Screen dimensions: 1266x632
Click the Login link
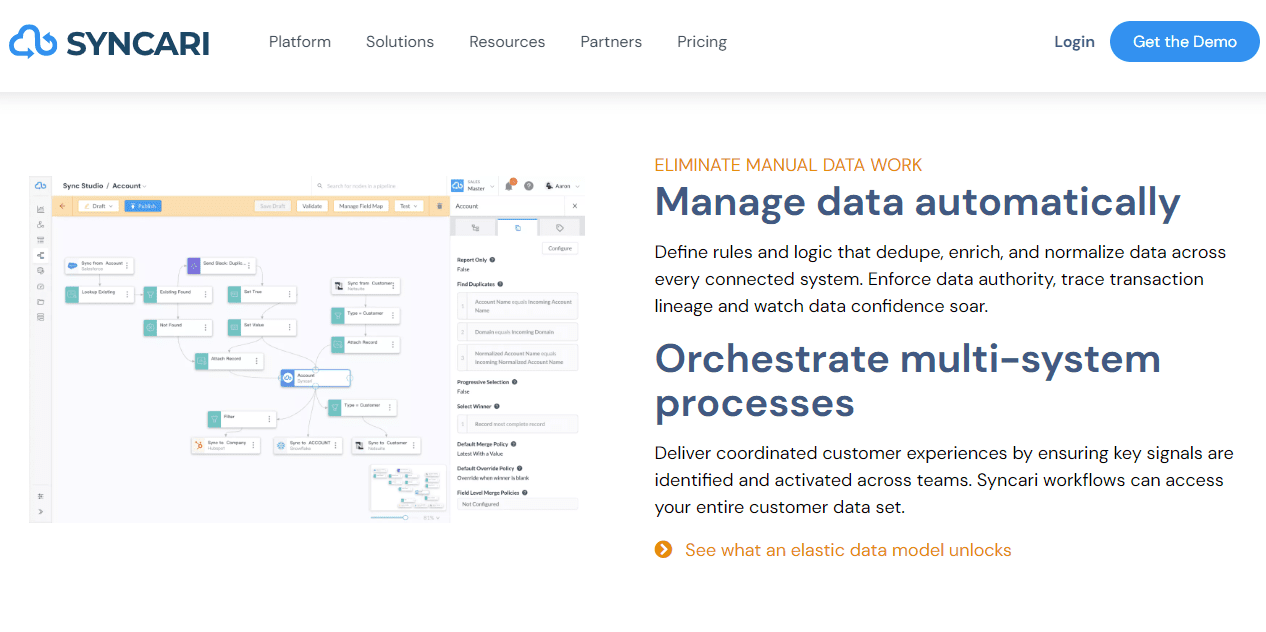(x=1074, y=42)
